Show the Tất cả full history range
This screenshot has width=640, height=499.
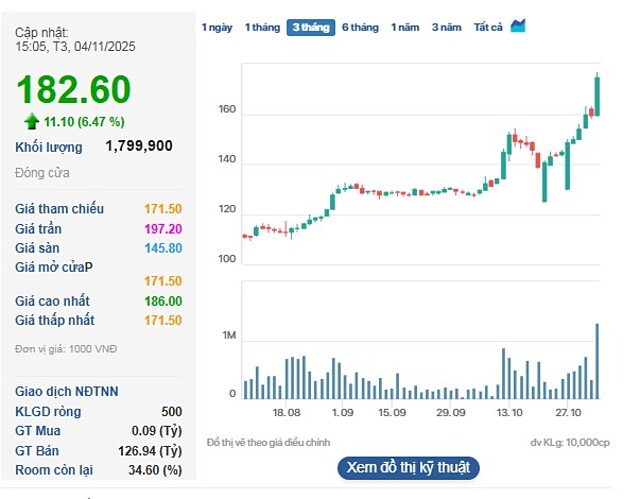click(488, 27)
